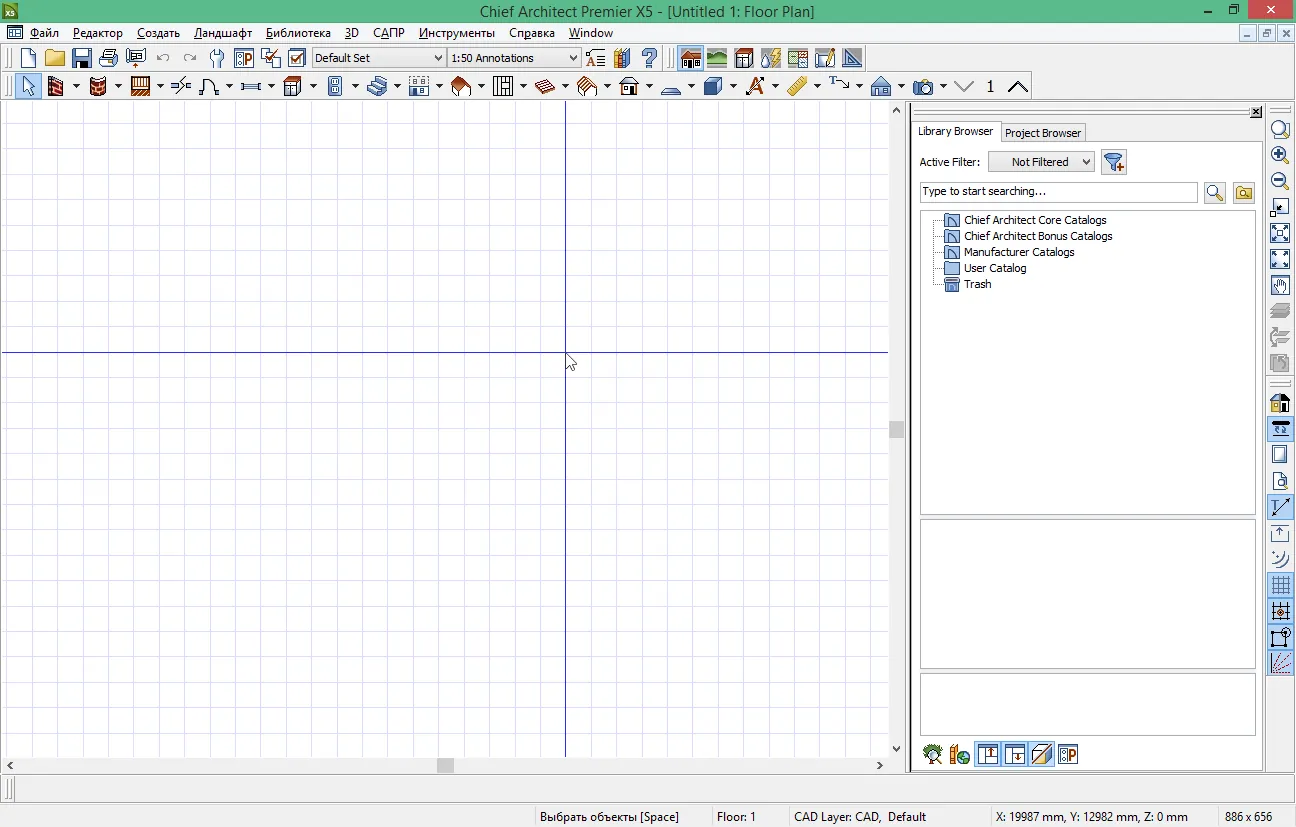1296x827 pixels.
Task: Click the library search magnifier icon
Action: 1215,193
